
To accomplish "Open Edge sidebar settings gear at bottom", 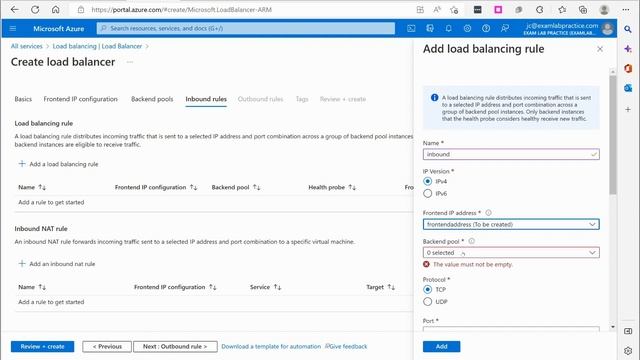I will (x=628, y=350).
